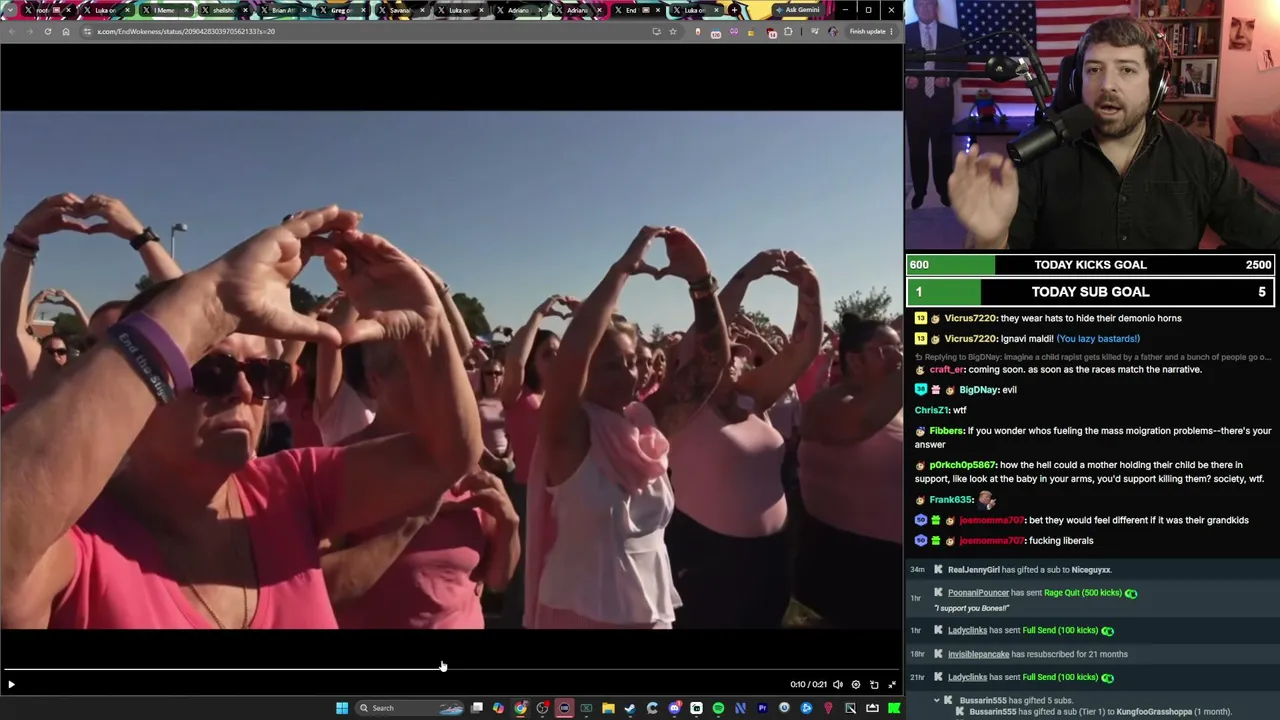Reload the current browser page

[47, 31]
